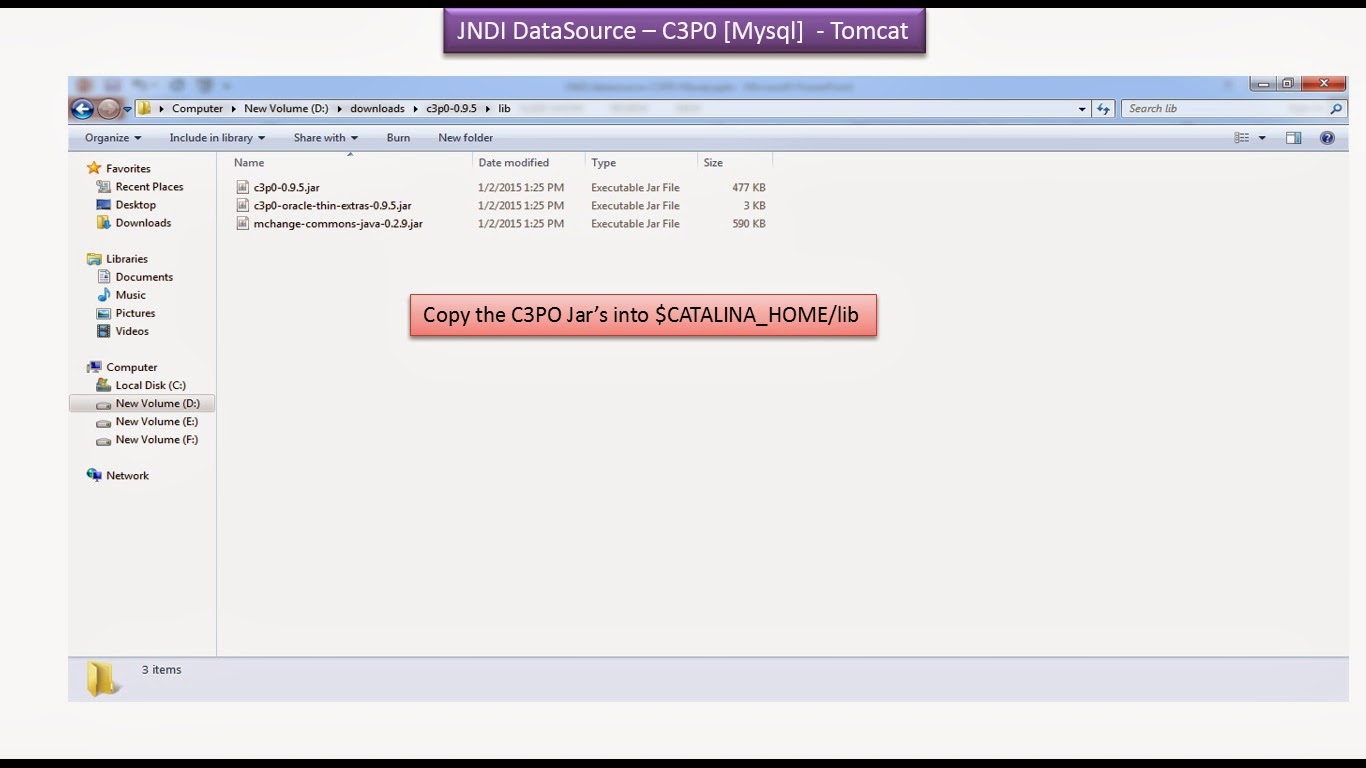Click the 3 KB size cell
The image size is (1366, 768).
point(754,205)
